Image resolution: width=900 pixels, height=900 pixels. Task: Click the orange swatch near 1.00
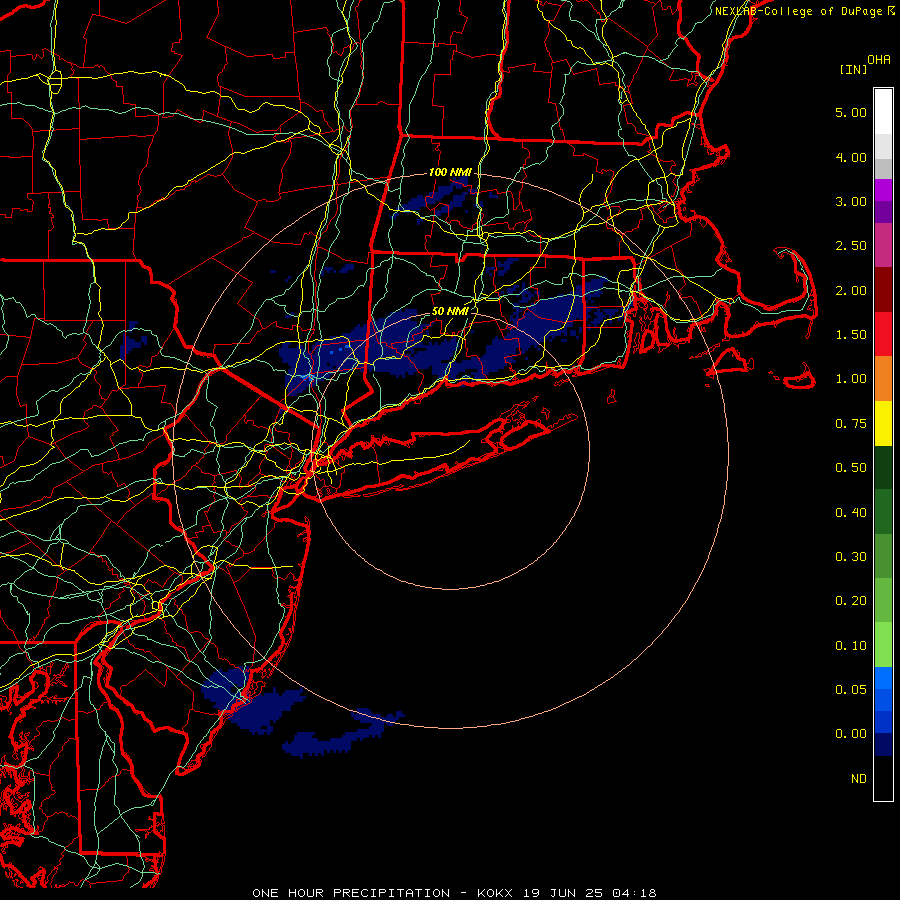(x=883, y=379)
